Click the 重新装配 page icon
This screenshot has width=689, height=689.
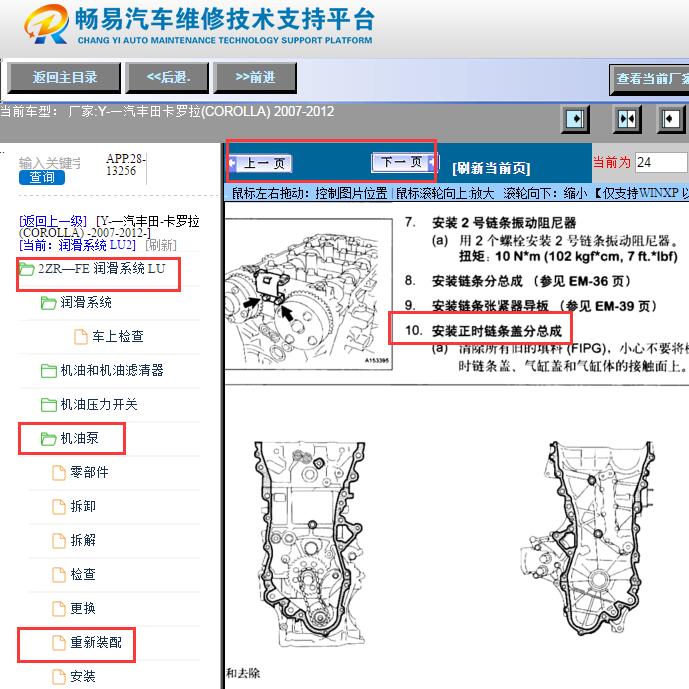(59, 643)
